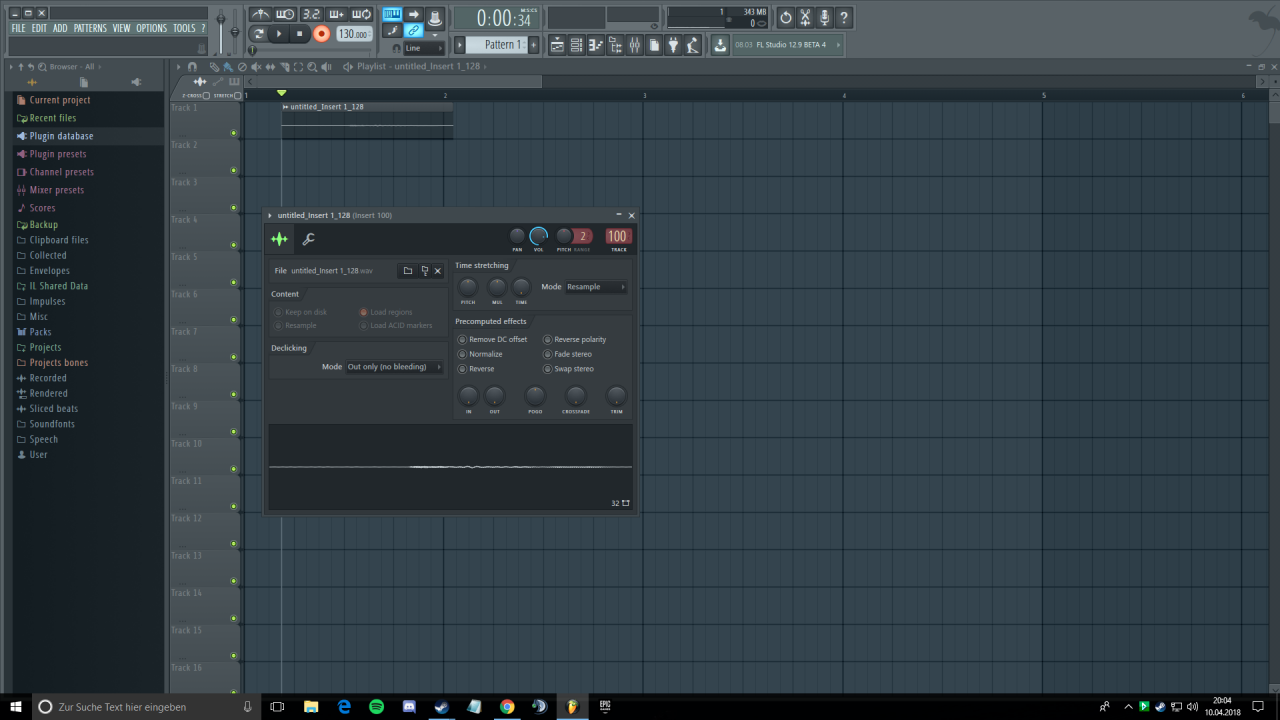
Task: Open the playlist view icon
Action: [x=558, y=45]
